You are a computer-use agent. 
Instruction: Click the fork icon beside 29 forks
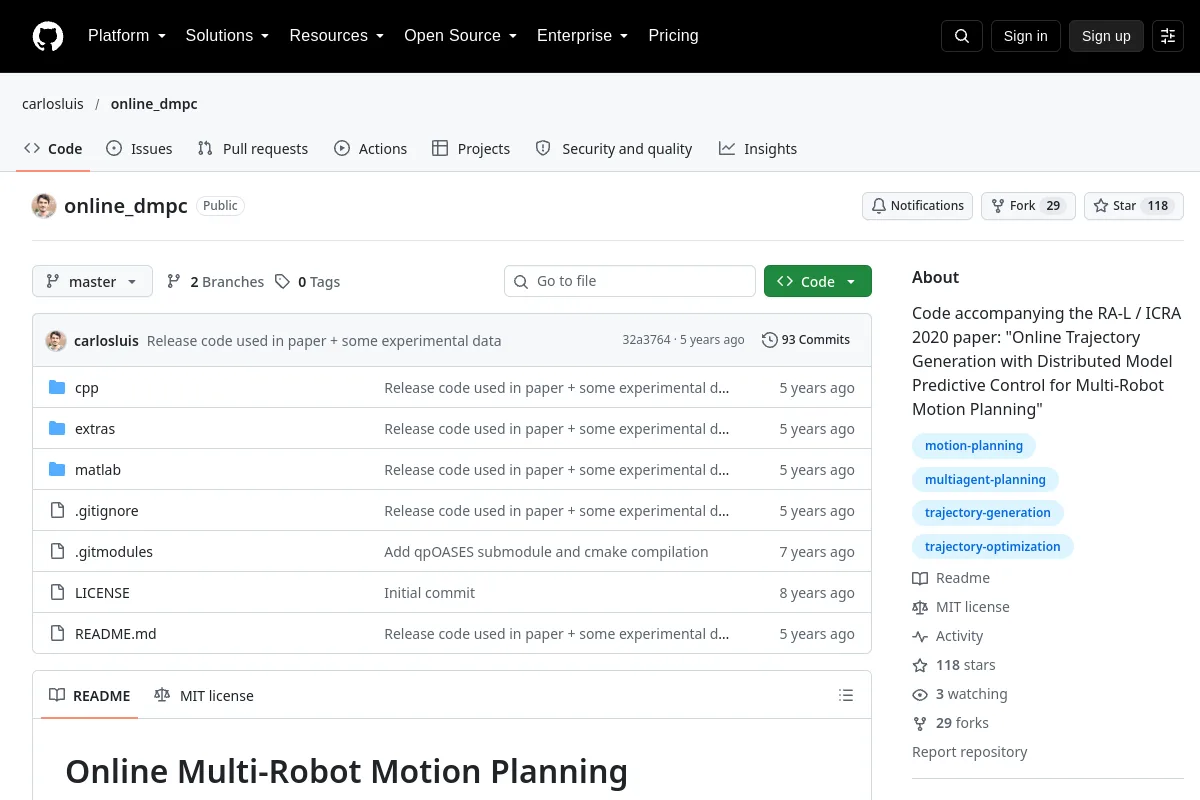pos(920,723)
